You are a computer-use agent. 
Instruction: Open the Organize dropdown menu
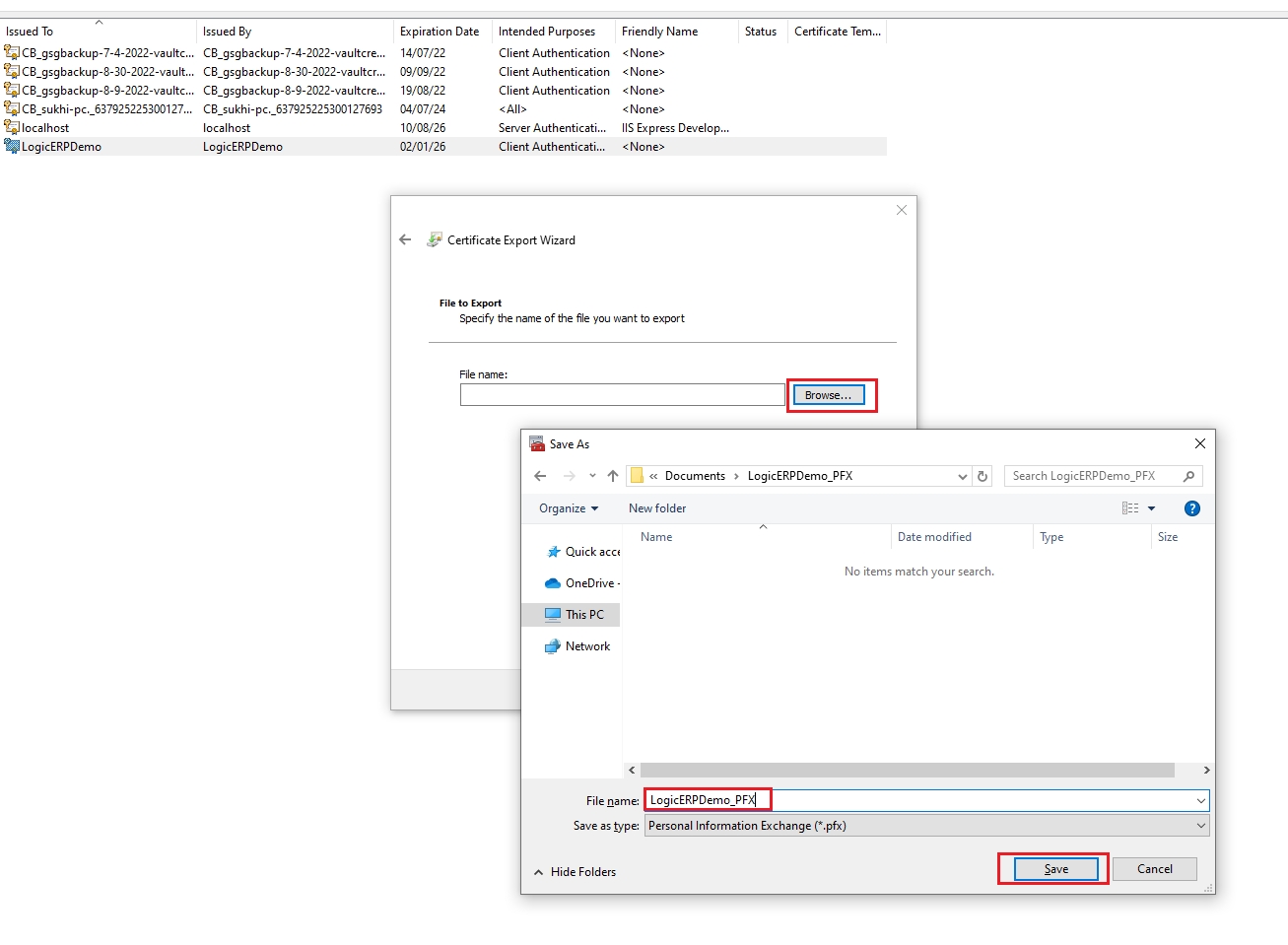569,508
